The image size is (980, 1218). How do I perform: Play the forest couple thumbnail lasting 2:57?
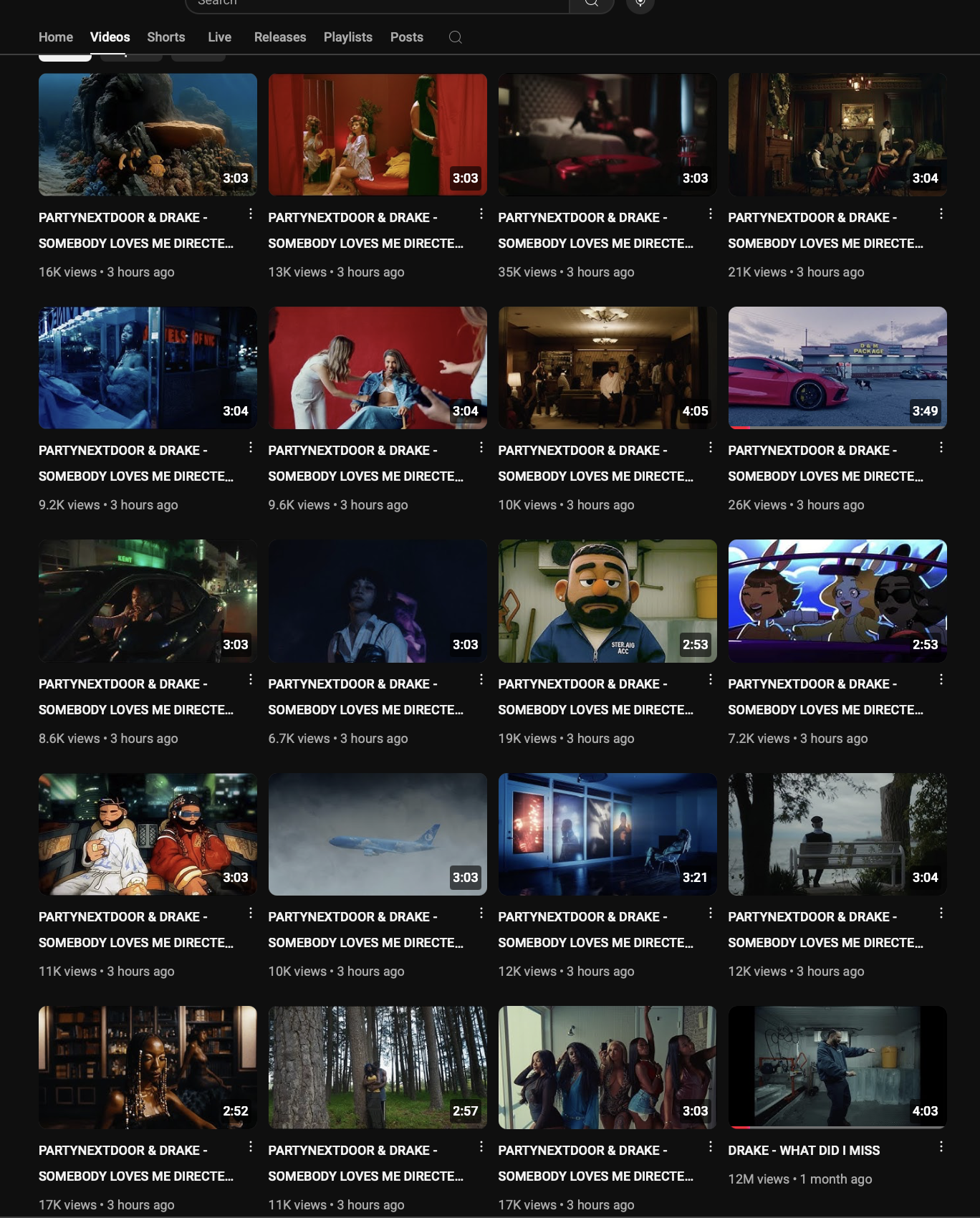(378, 1068)
